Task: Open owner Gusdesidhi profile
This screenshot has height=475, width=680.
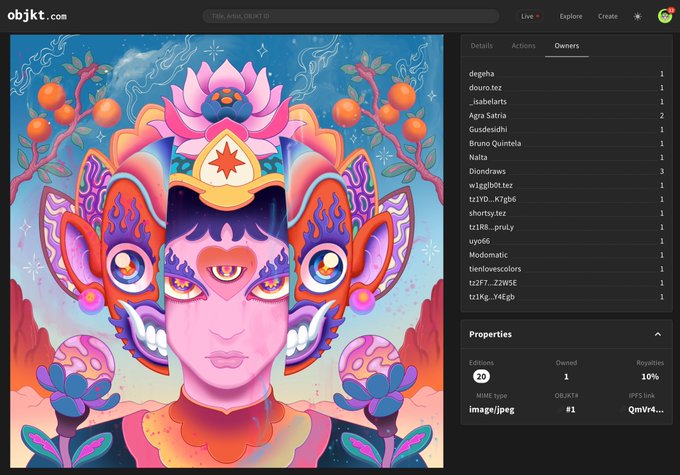Action: point(488,129)
